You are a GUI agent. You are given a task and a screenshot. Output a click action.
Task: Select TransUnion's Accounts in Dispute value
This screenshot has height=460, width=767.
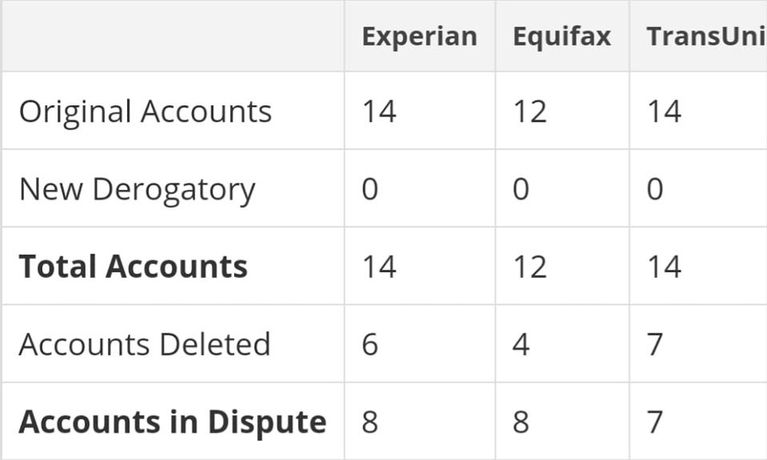654,422
